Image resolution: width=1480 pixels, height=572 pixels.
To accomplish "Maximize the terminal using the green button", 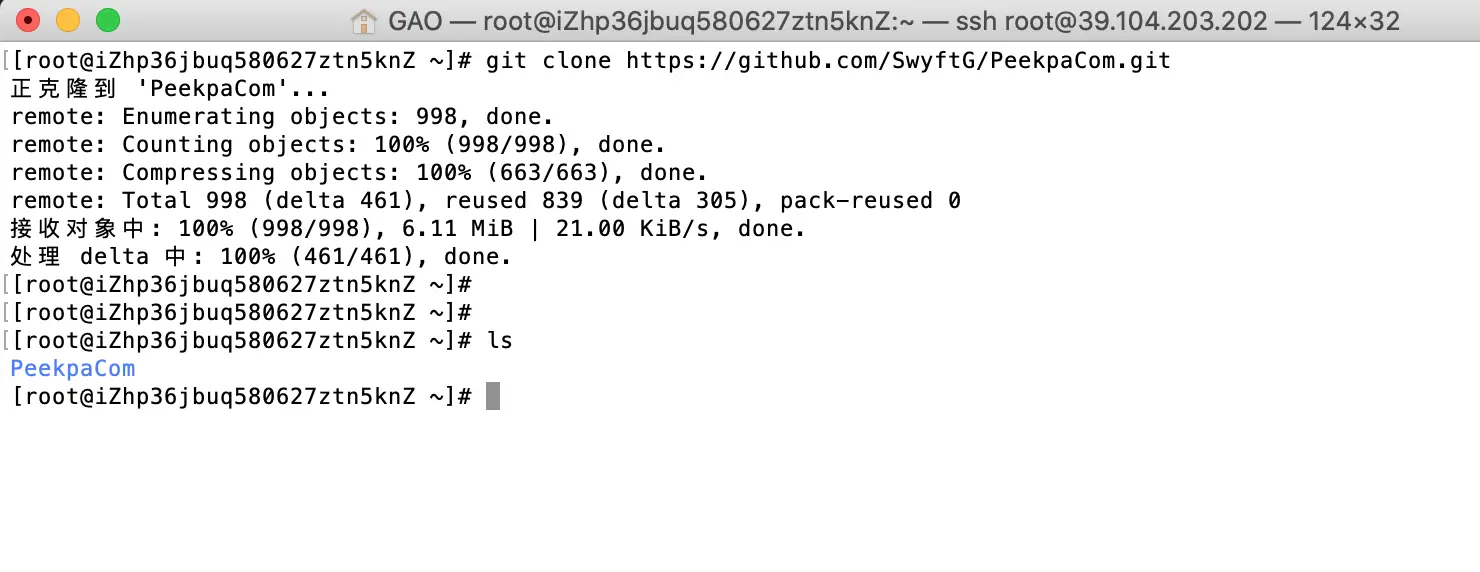I will coord(108,20).
